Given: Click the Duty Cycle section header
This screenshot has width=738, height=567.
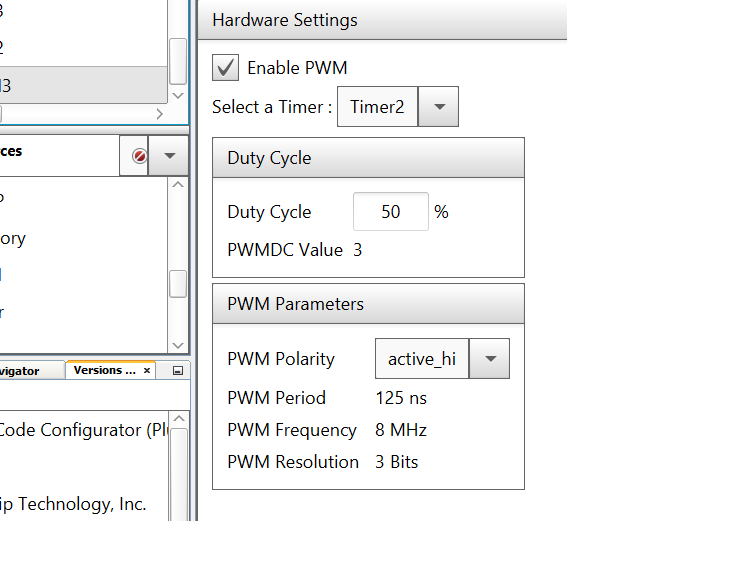Looking at the screenshot, I should [x=368, y=158].
